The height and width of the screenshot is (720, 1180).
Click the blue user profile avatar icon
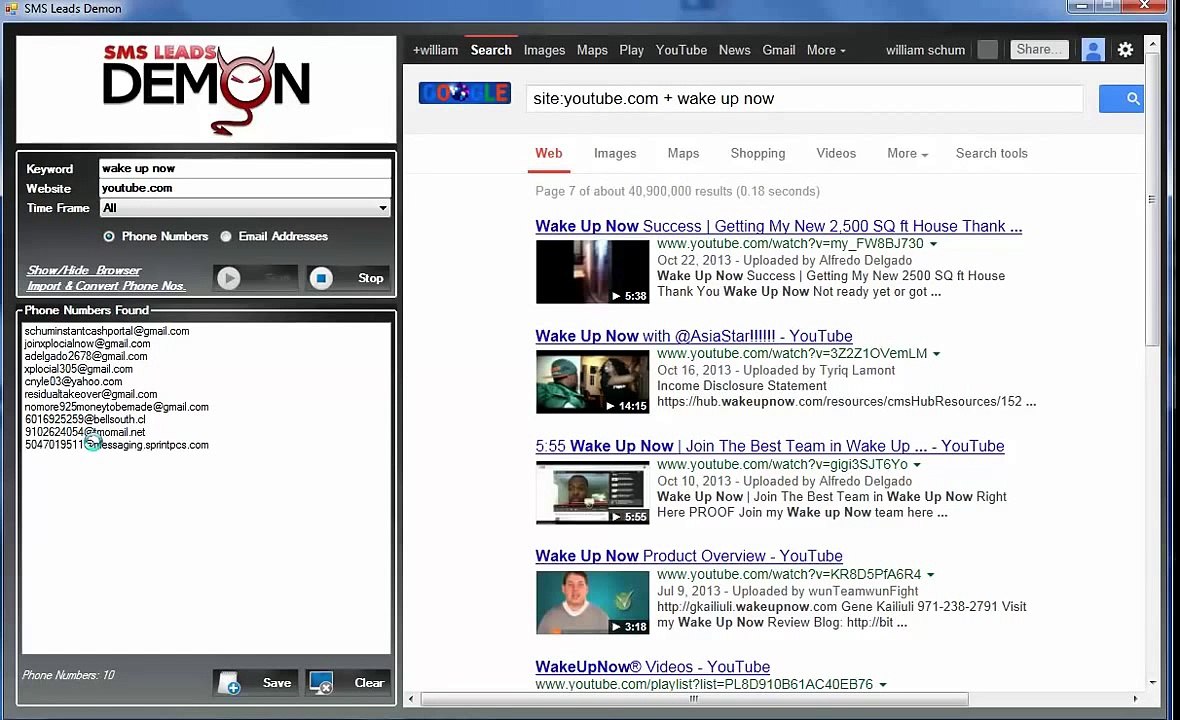click(x=1093, y=50)
